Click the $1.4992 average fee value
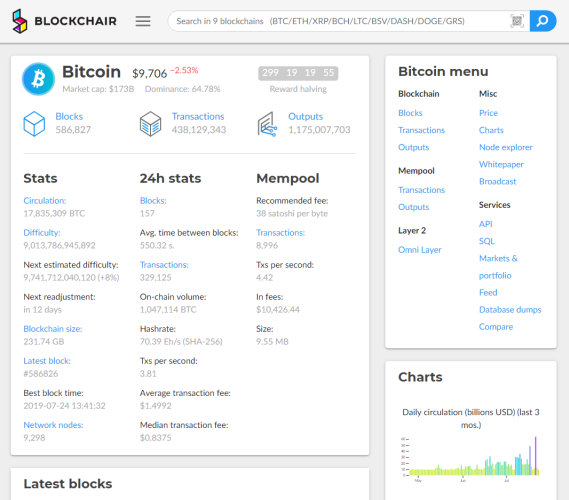 [x=155, y=406]
